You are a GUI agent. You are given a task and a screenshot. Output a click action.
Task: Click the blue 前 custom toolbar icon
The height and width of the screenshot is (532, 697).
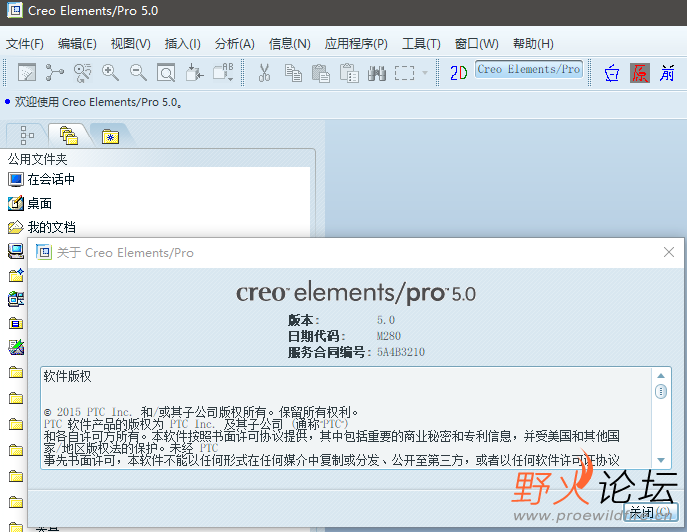[667, 73]
